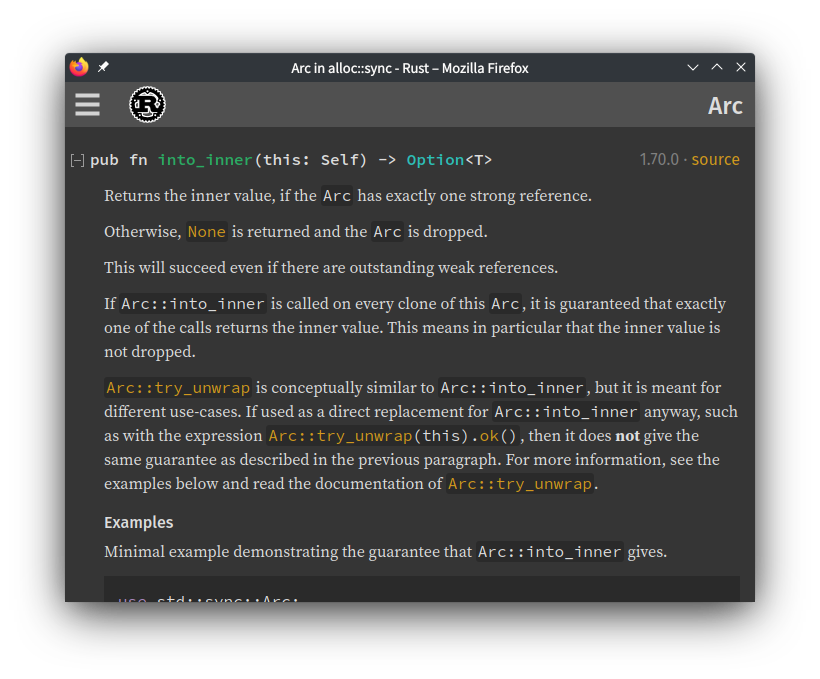The image size is (820, 679).
Task: Collapse the into_inner documentation block
Action: (77, 160)
